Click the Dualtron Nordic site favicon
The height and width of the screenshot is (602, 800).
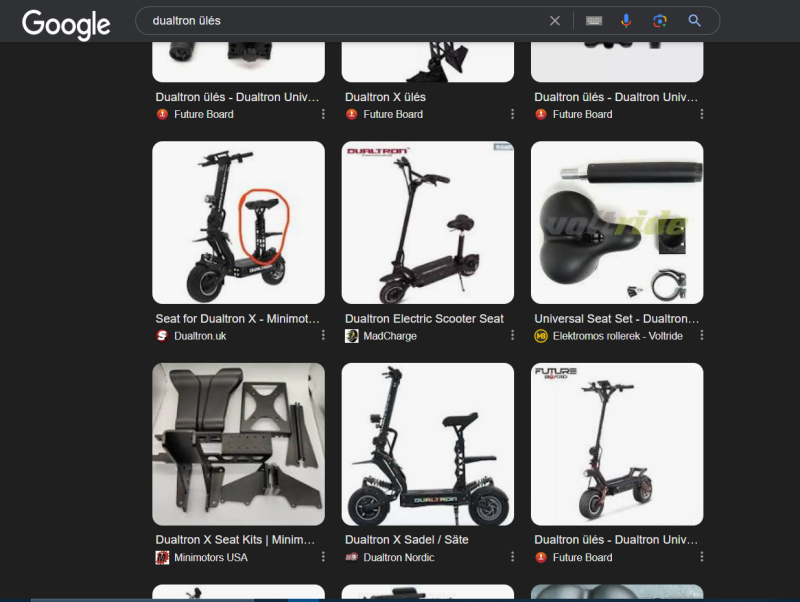352,557
